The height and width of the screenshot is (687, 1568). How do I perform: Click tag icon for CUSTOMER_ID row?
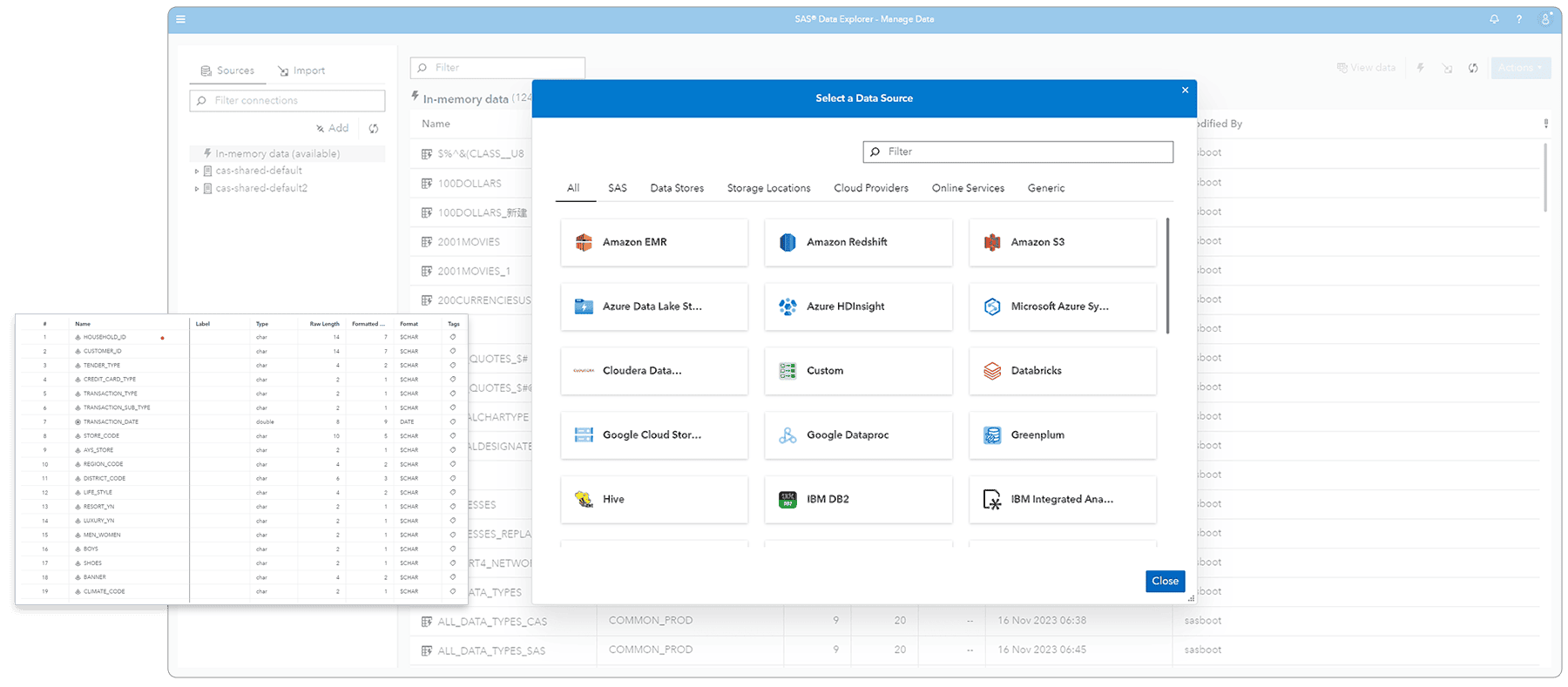click(453, 351)
